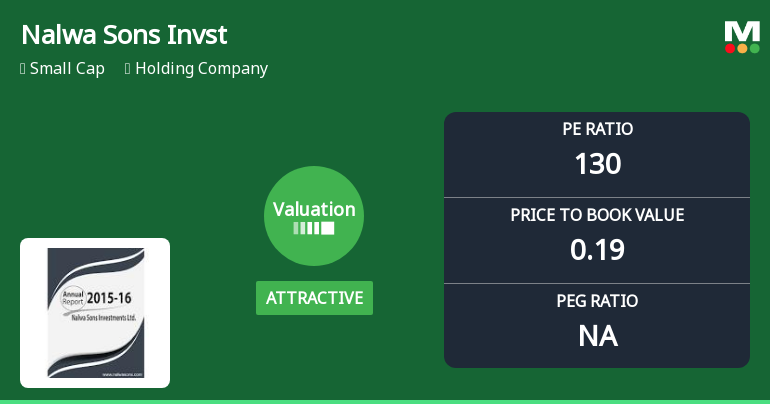Open the Small Cap category label
Screen dimensions: 770x404
(x=67, y=69)
